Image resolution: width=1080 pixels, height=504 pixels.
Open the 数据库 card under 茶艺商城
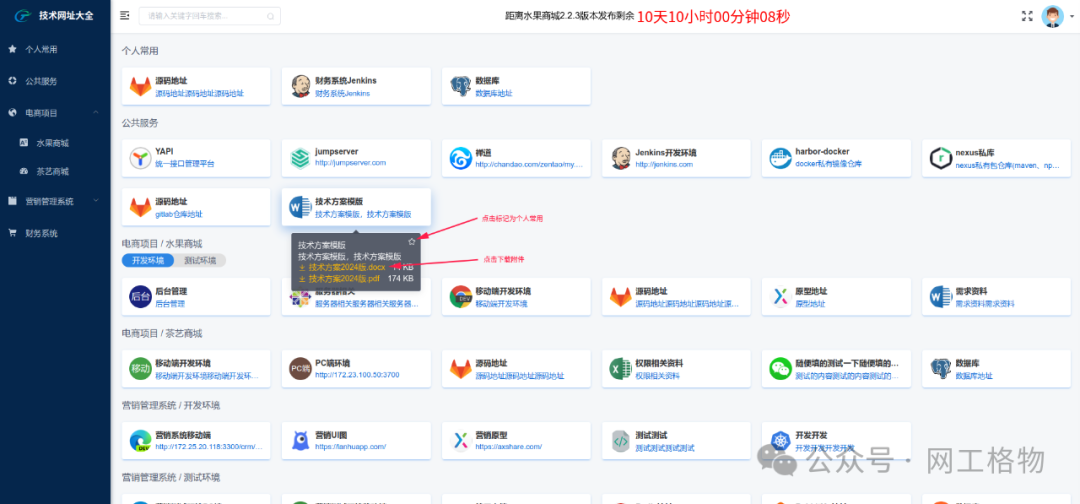click(x=997, y=368)
